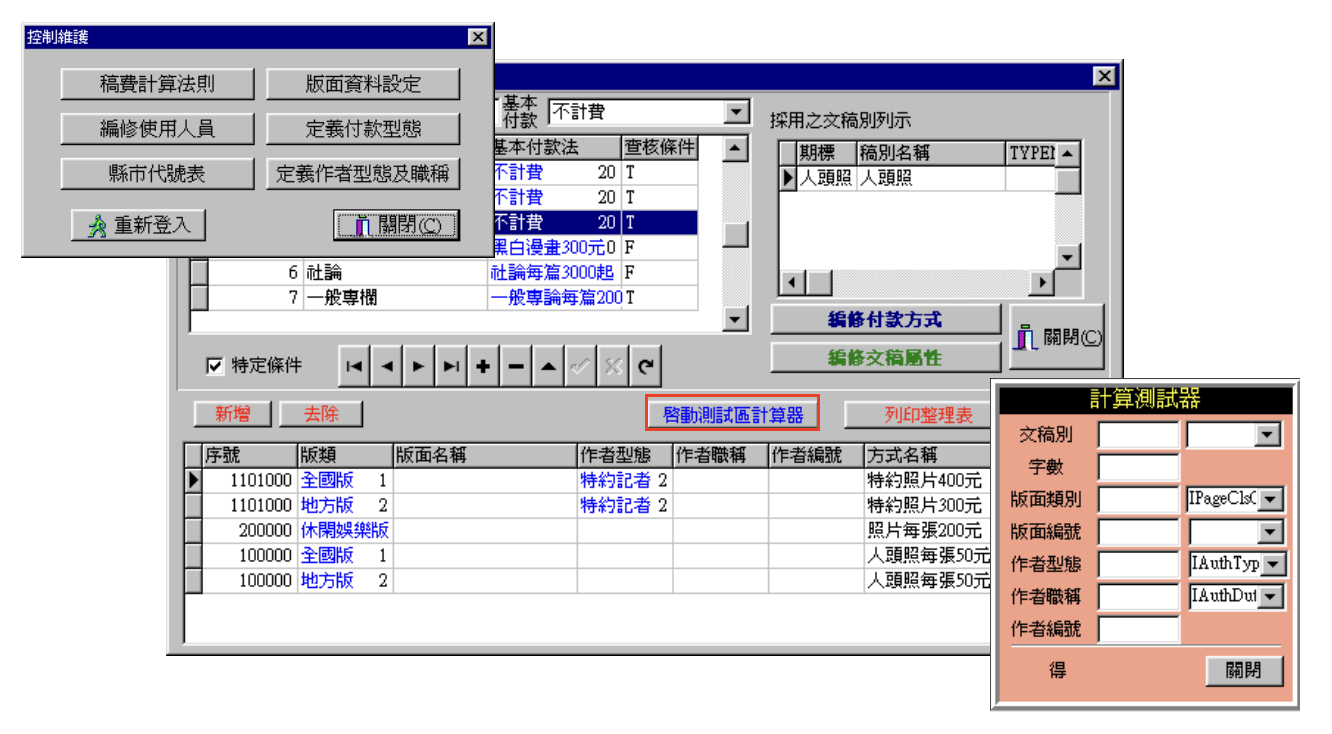Jump to last record in navigator
Screen dimensions: 1332x734
[x=451, y=367]
